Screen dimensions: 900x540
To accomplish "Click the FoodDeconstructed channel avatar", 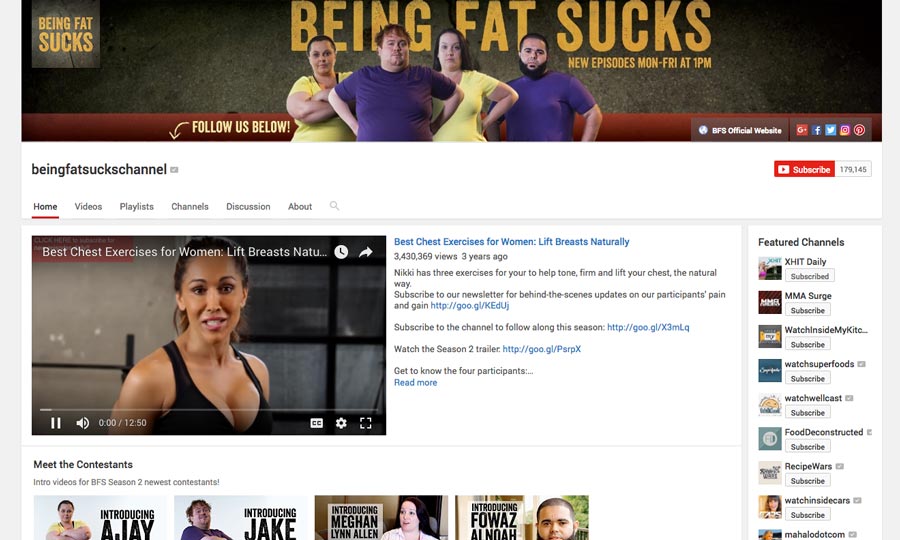I will [770, 439].
